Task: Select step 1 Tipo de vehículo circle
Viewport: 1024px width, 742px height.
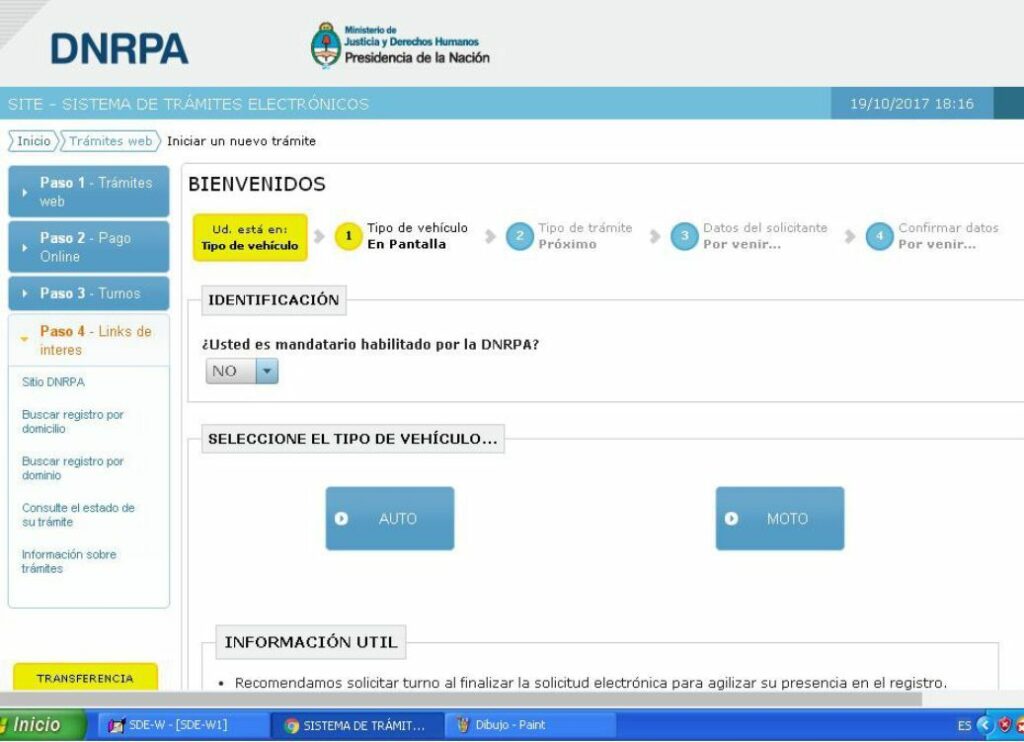Action: [x=348, y=236]
